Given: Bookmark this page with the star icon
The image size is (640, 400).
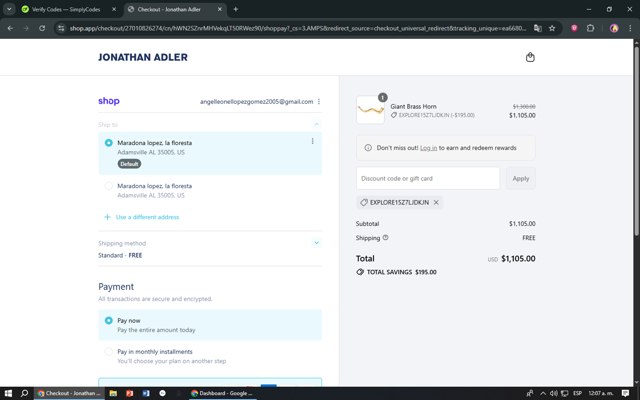Looking at the screenshot, I should tap(552, 28).
